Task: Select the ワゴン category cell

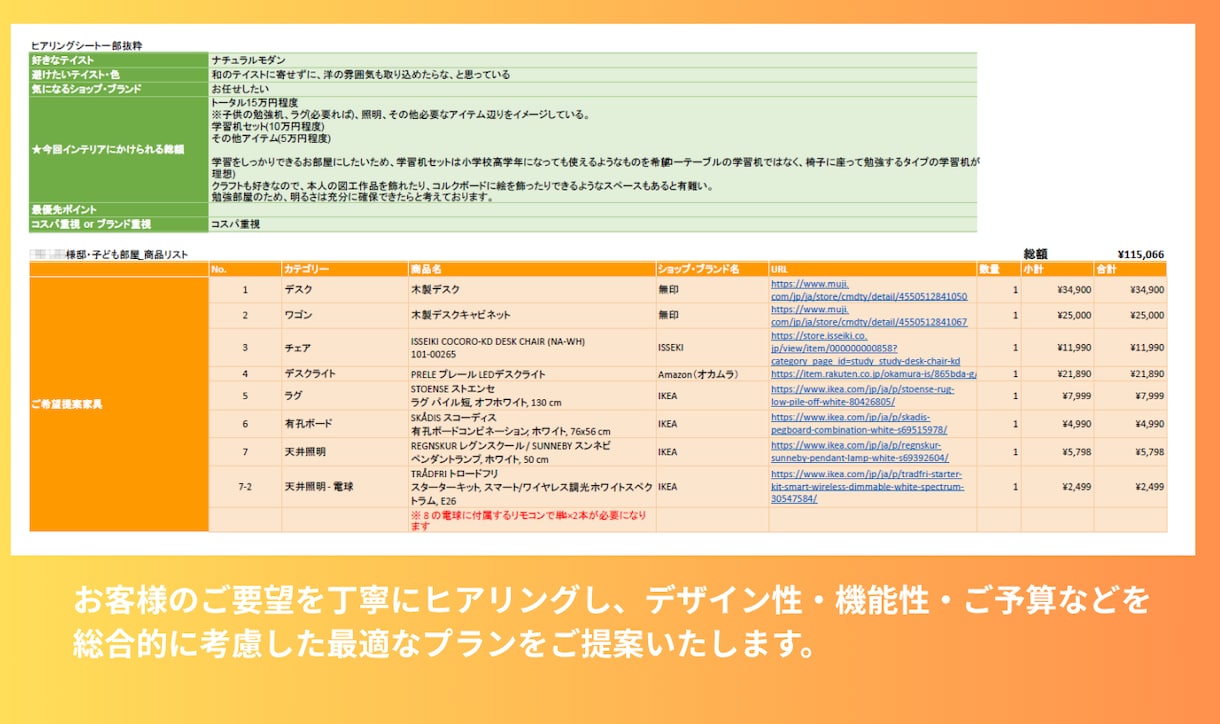Action: pyautogui.click(x=345, y=316)
